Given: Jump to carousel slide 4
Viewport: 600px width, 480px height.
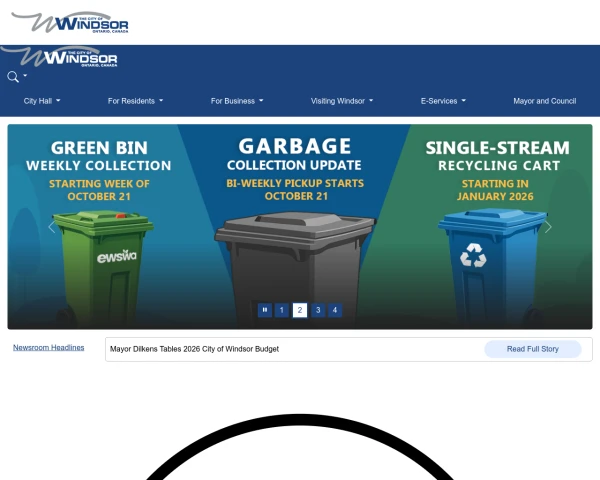Looking at the screenshot, I should click(x=335, y=310).
